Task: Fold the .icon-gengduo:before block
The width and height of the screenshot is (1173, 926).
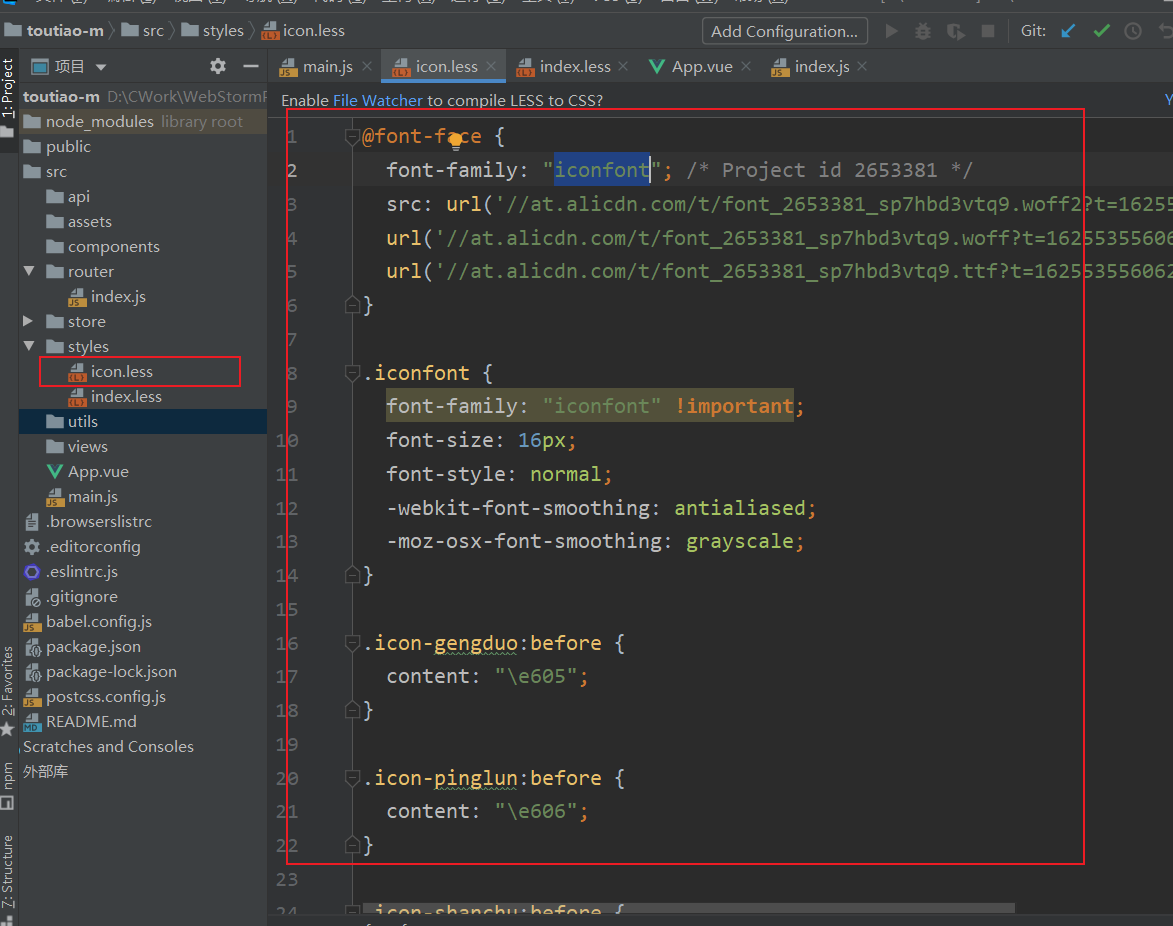Action: (352, 643)
